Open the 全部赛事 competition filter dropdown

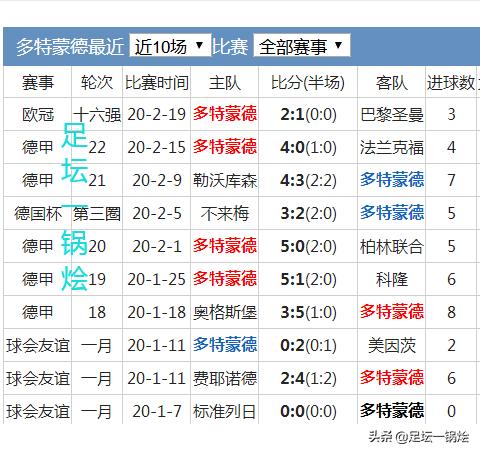302,46
